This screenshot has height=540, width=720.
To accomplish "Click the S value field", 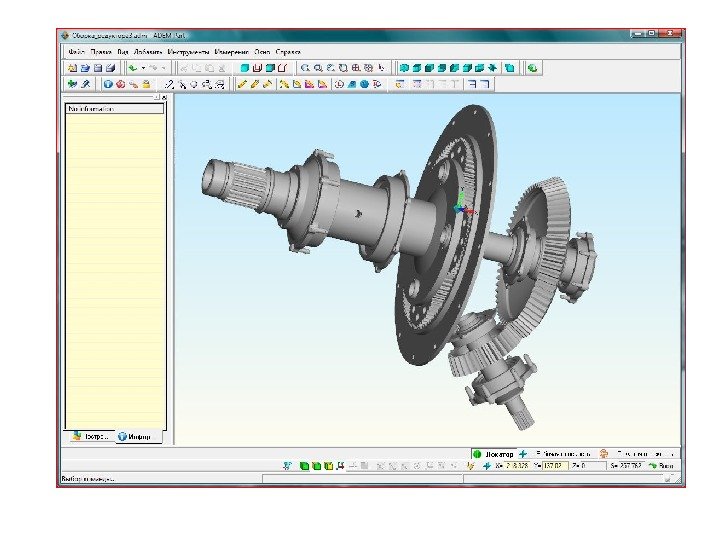I will [x=630, y=466].
